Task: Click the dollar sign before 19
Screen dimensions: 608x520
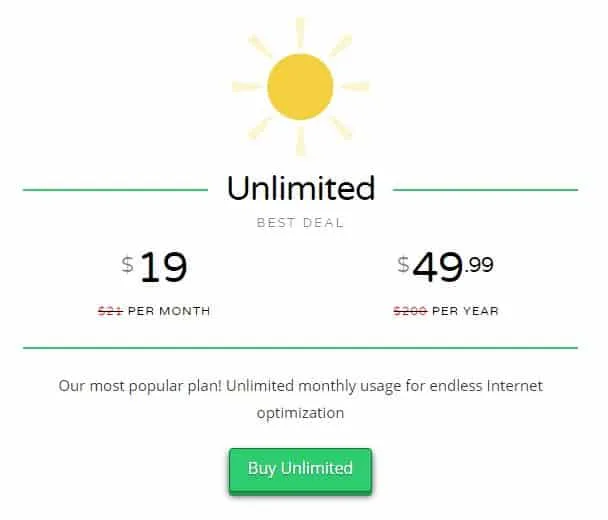Action: pos(128,265)
